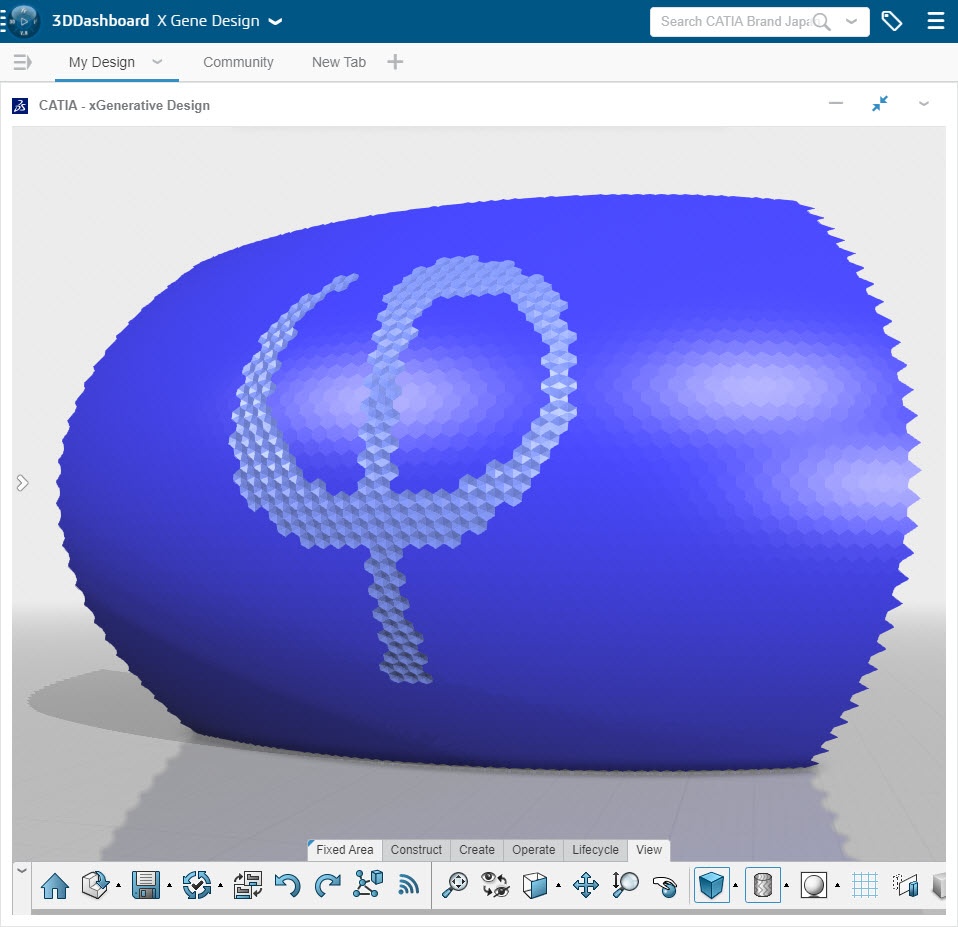The image size is (958, 927).
Task: Restore widget size with the arrows icon
Action: pyautogui.click(x=880, y=103)
